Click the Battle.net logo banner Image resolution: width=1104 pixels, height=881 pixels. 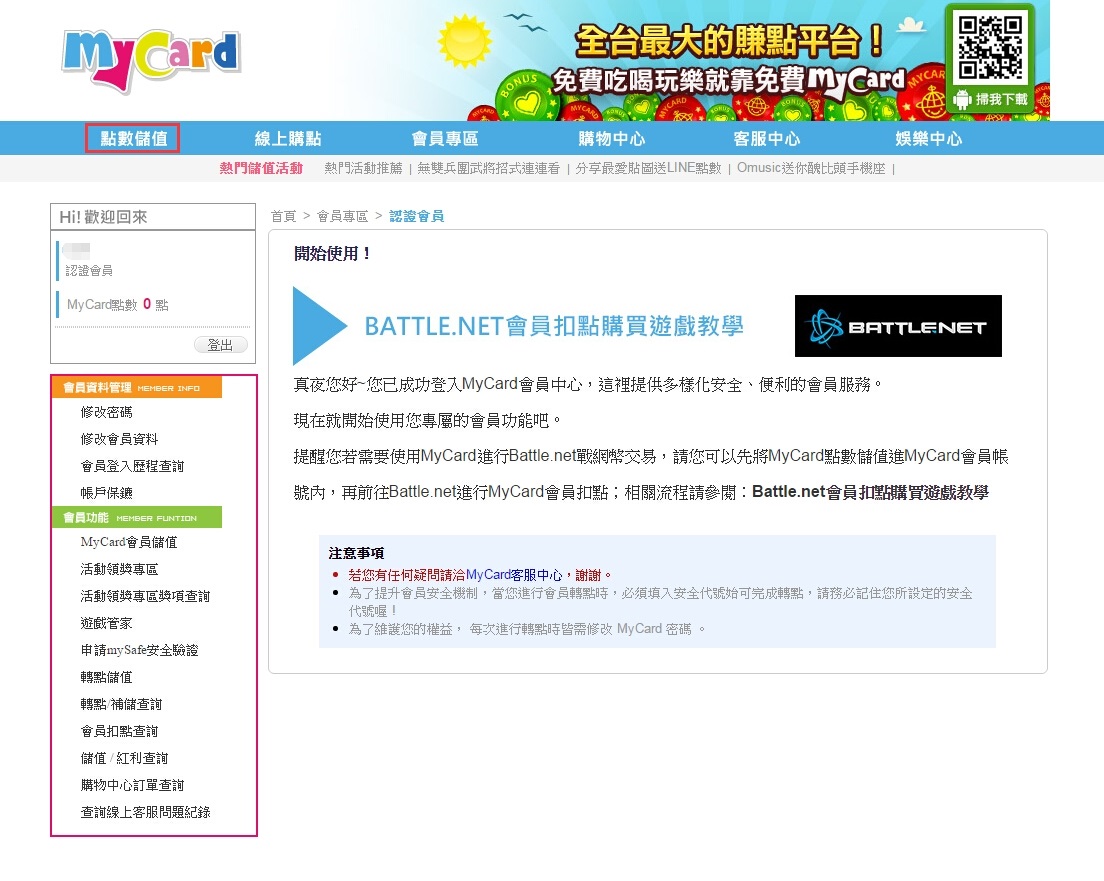(x=898, y=326)
